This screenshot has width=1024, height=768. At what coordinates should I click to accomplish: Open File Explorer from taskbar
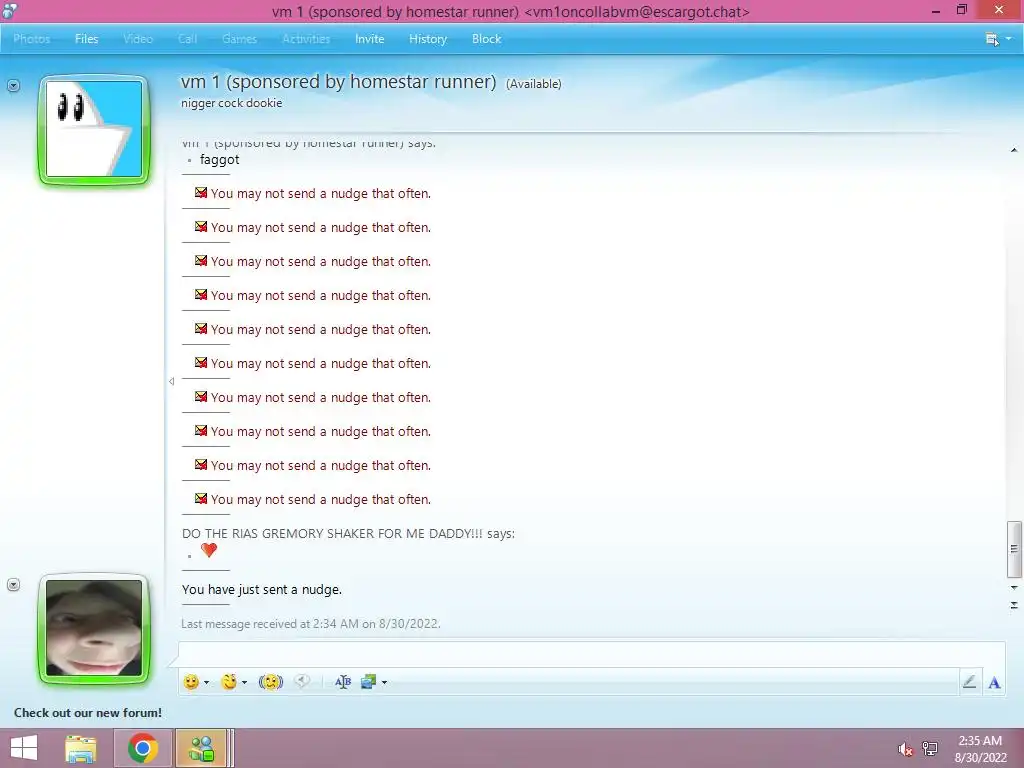pyautogui.click(x=81, y=748)
